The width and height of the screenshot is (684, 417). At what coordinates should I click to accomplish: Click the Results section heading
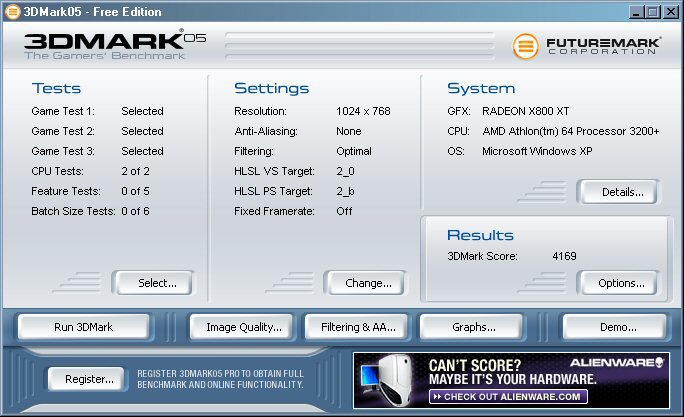pos(480,235)
